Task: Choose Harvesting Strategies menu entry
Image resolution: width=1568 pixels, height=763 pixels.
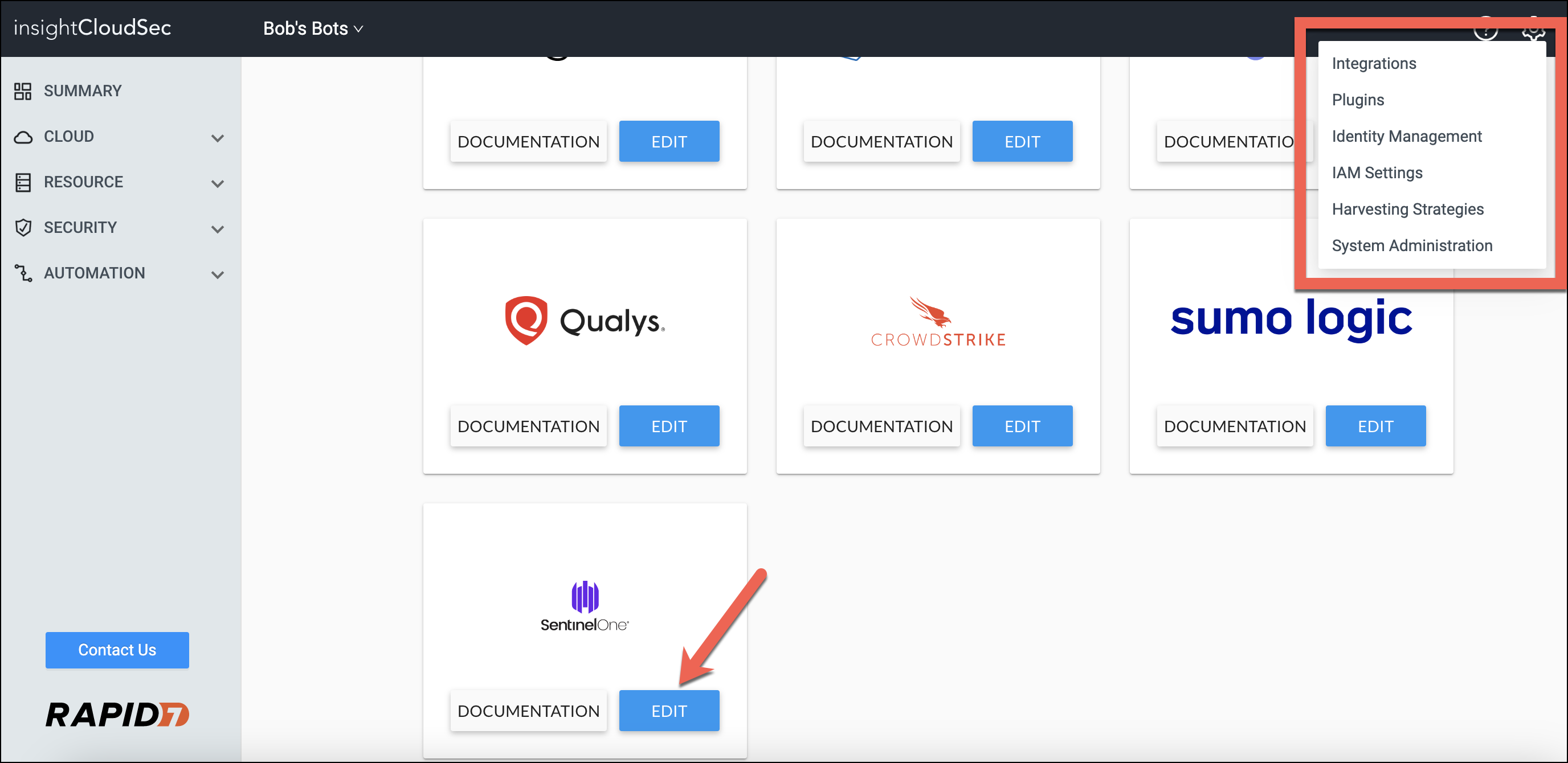Action: coord(1407,210)
